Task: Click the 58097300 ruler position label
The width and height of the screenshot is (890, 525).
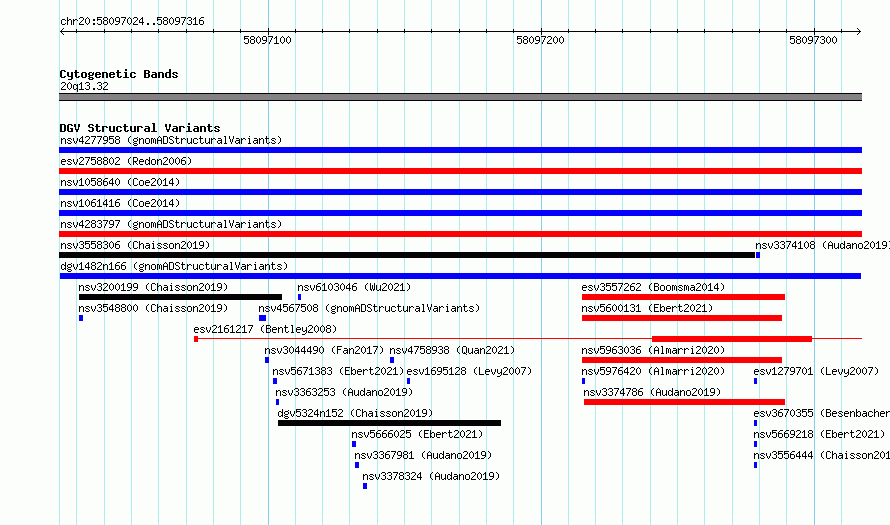Action: (813, 40)
